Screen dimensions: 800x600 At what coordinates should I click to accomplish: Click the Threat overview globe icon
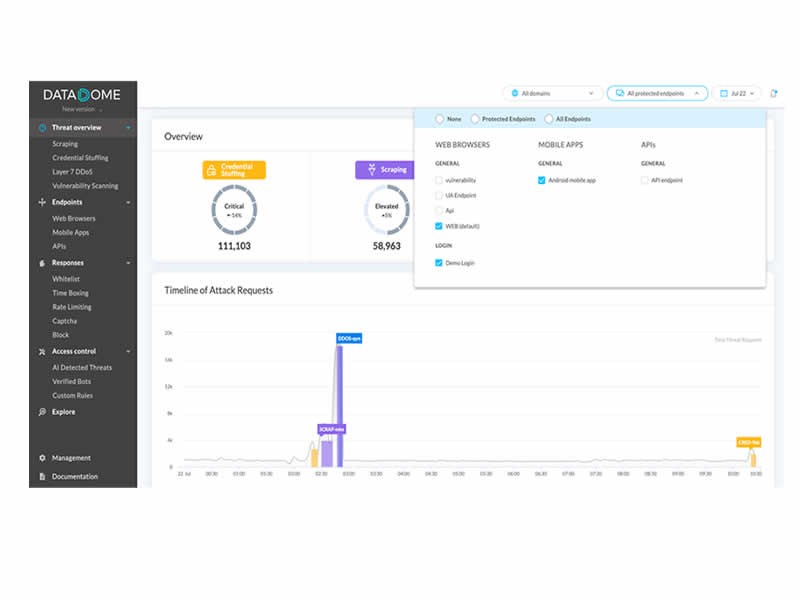[x=41, y=128]
